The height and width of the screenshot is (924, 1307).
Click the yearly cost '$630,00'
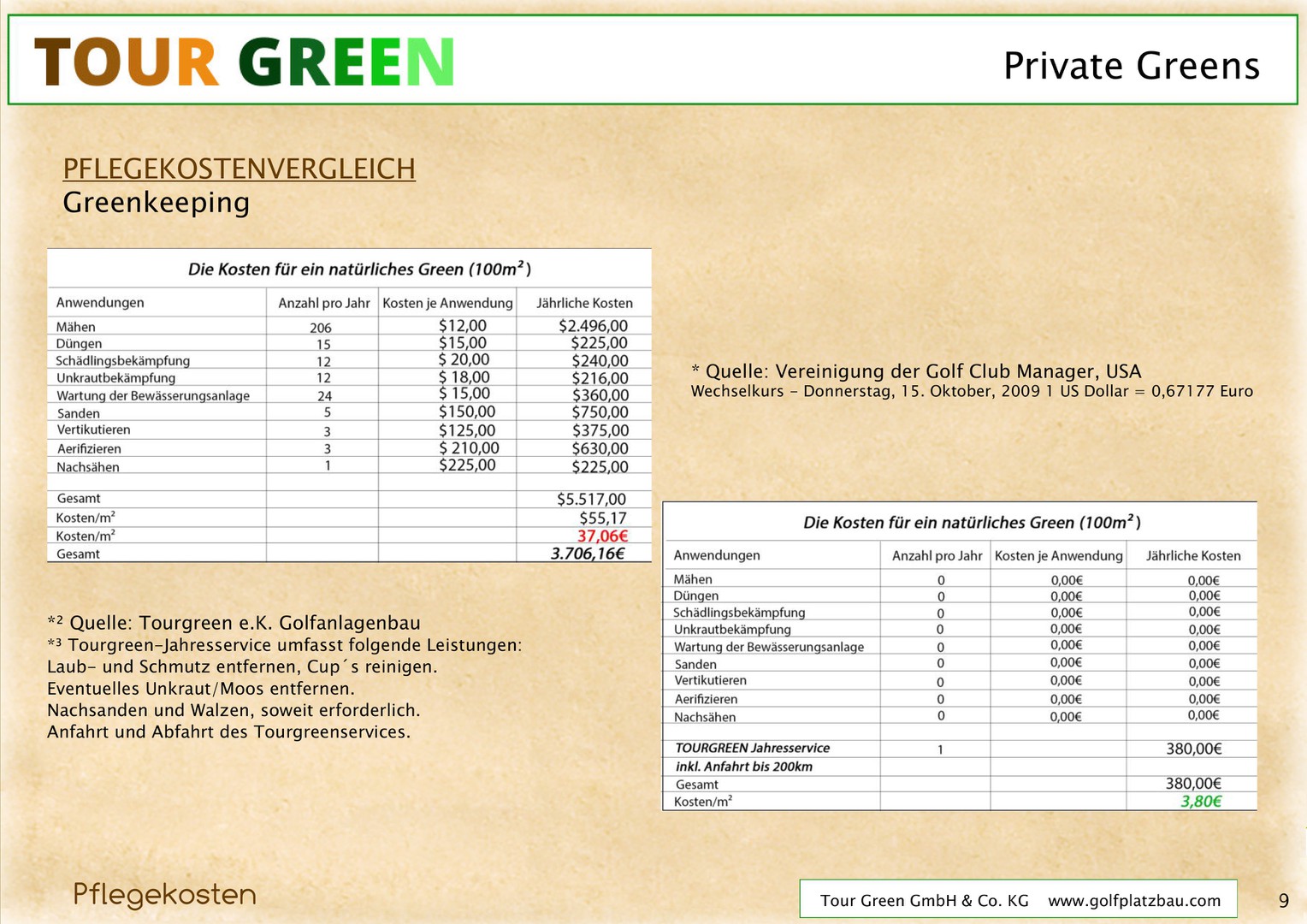(600, 448)
